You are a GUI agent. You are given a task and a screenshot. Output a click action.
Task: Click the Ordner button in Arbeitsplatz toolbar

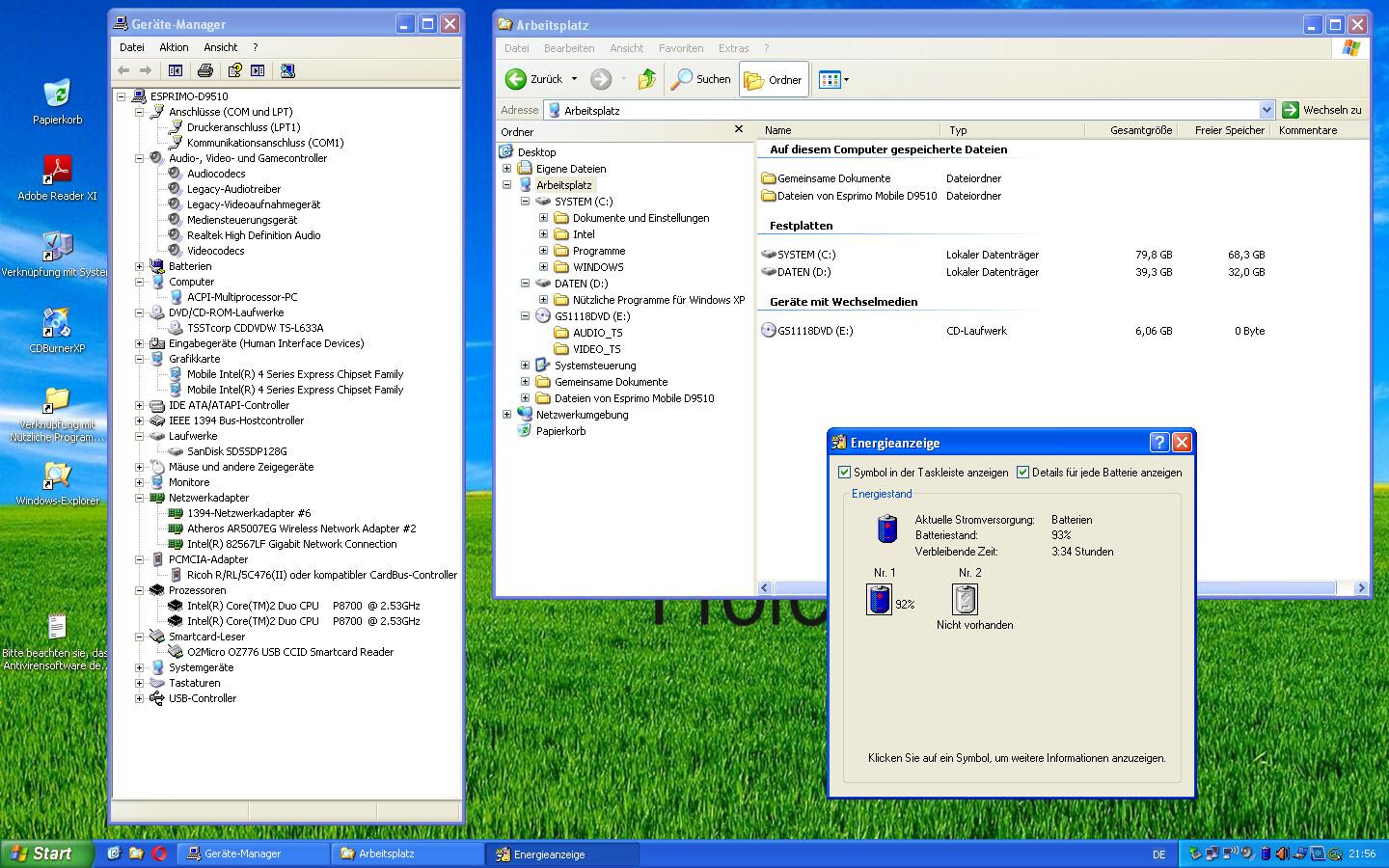tap(774, 79)
